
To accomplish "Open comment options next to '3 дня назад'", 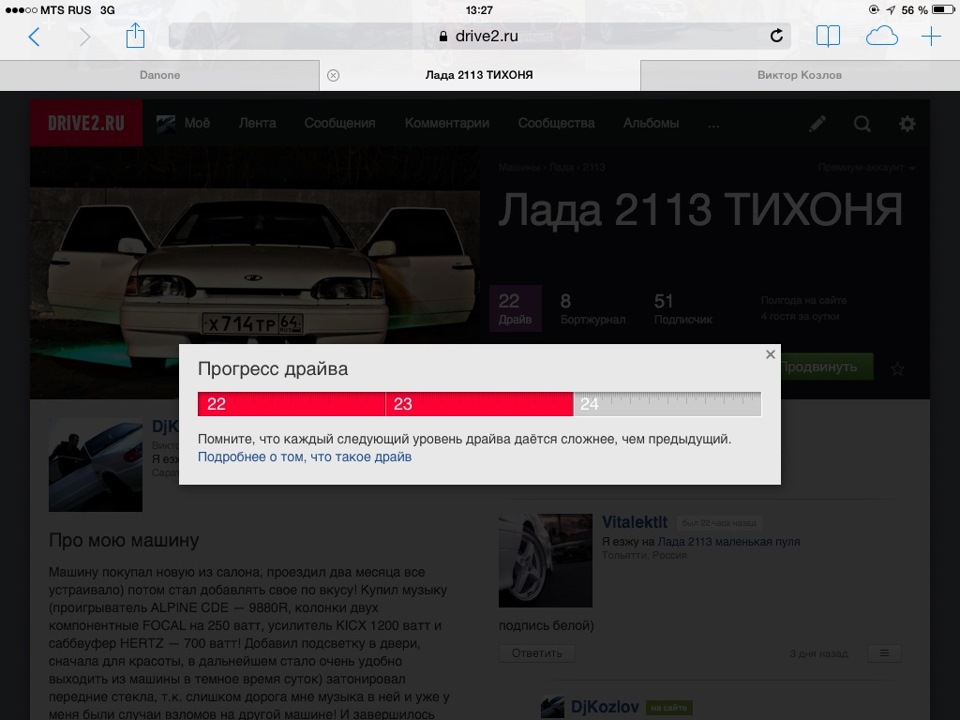I will coord(884,653).
